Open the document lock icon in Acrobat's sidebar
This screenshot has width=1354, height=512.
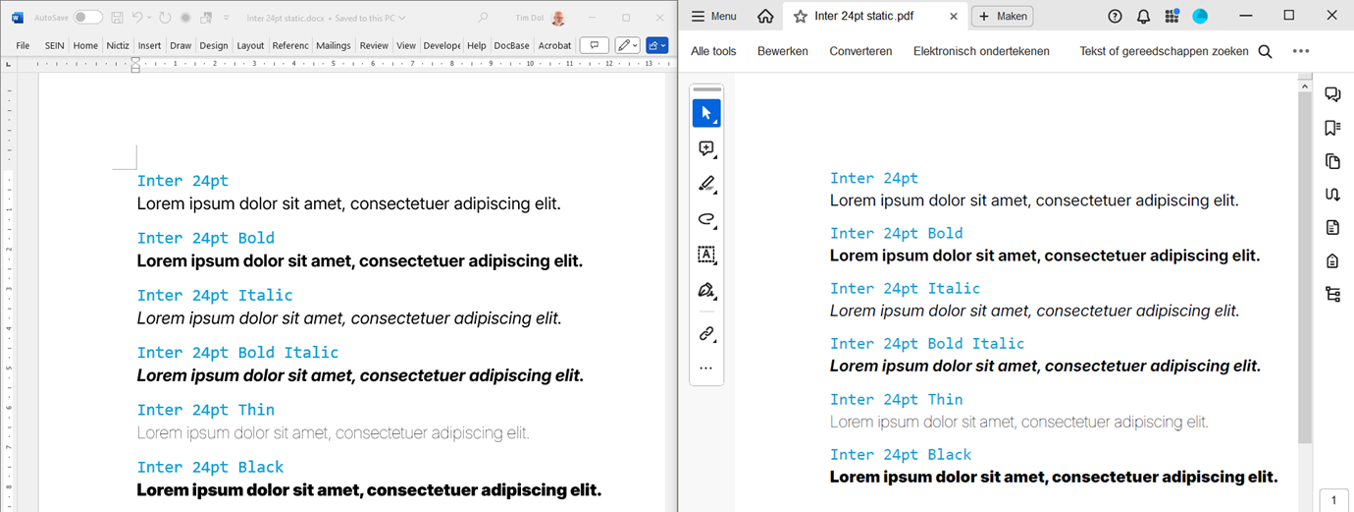pos(1332,261)
